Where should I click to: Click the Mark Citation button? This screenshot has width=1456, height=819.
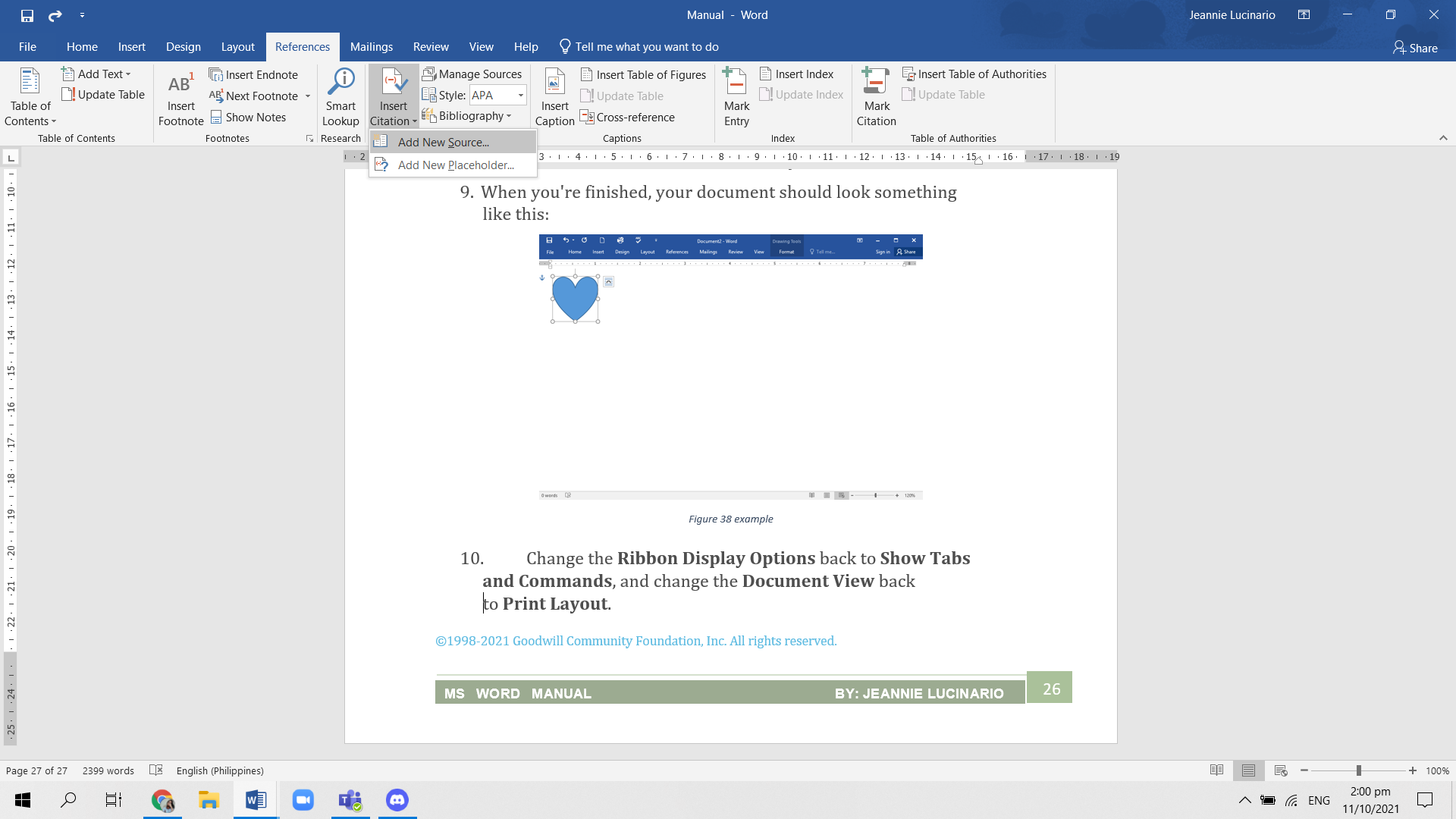(x=877, y=97)
